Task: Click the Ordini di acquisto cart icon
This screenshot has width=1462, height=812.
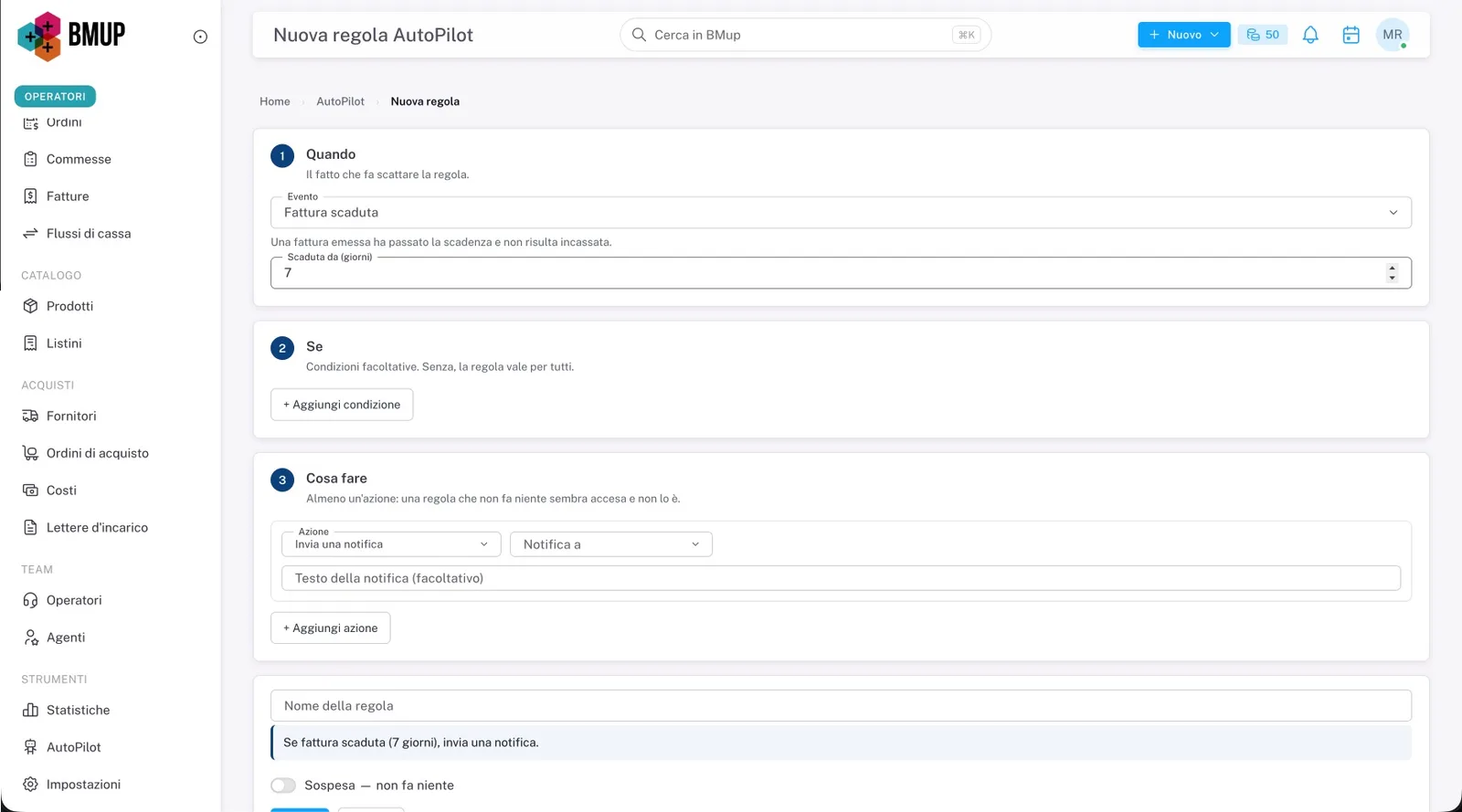Action: click(x=30, y=453)
